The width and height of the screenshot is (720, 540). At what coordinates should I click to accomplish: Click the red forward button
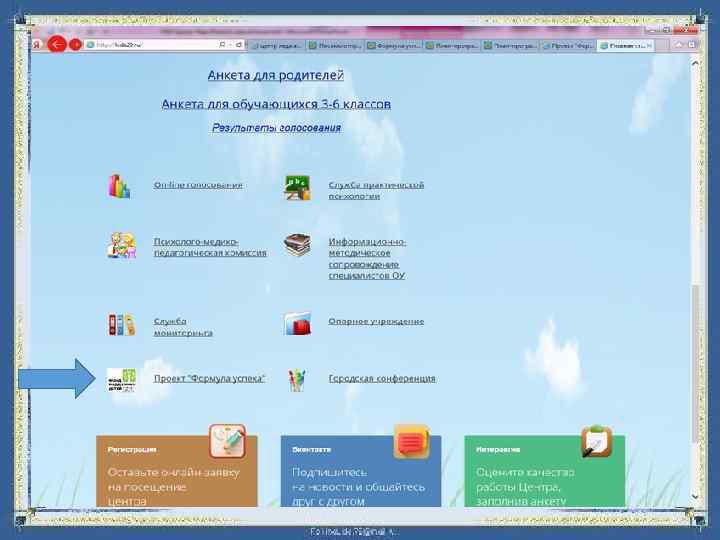click(x=75, y=45)
